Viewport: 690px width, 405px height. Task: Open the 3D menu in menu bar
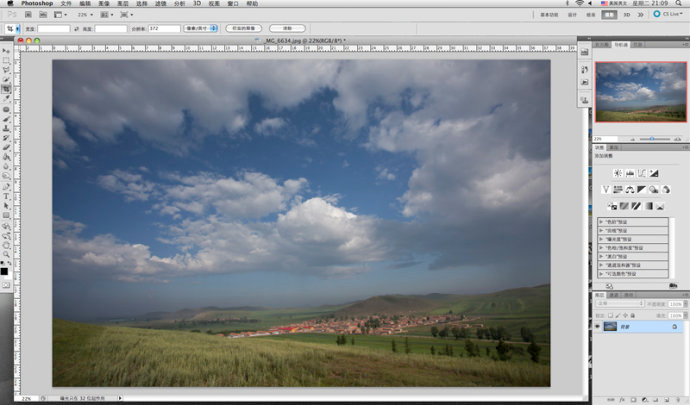(x=197, y=4)
